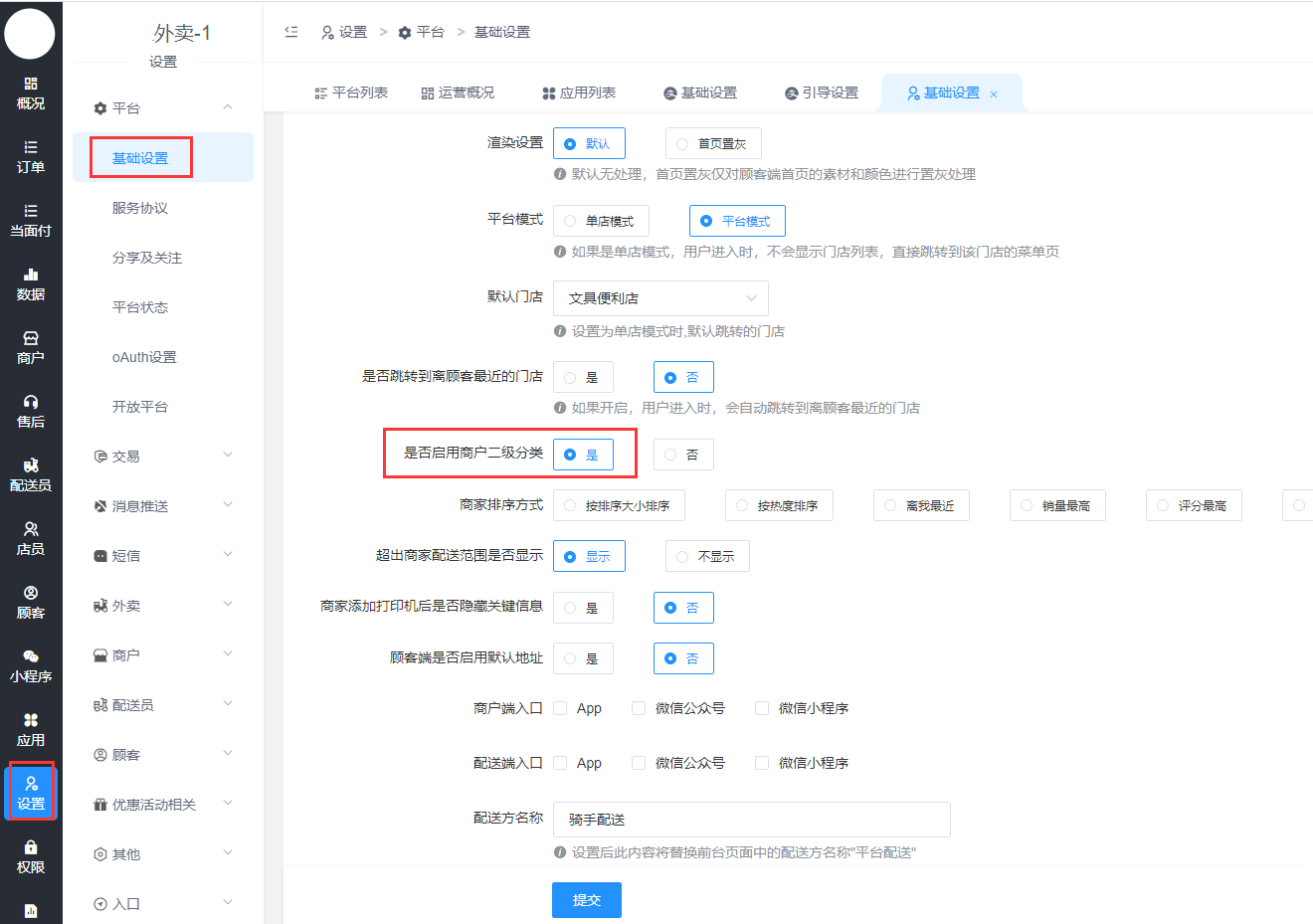Image resolution: width=1313 pixels, height=924 pixels.
Task: Open 数据 statistics in left sidebar
Action: point(31,284)
